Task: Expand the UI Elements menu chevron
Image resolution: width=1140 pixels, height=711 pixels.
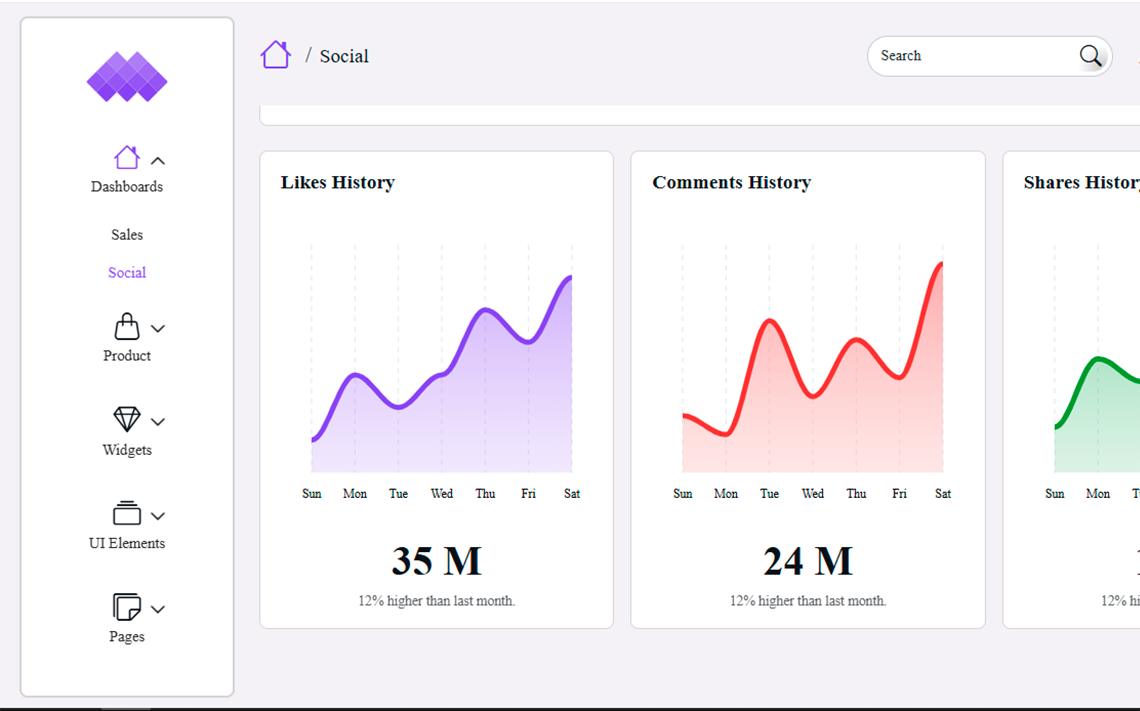Action: [x=158, y=516]
